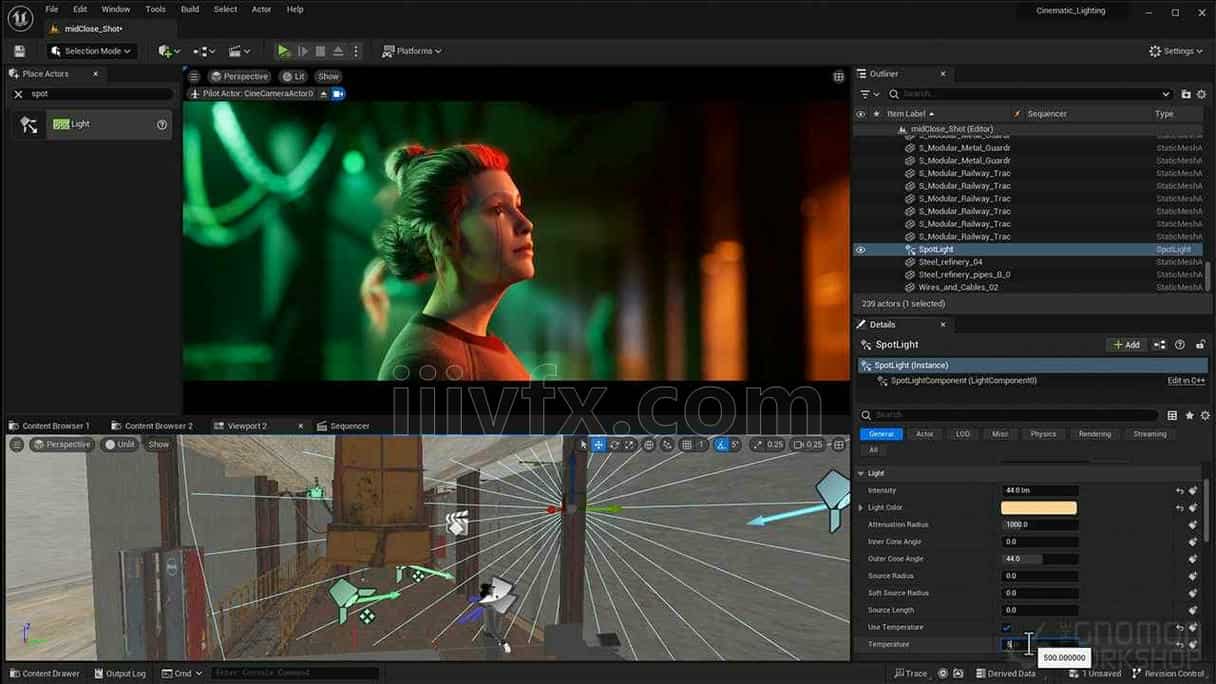Click the Stop simulation button

pos(320,51)
